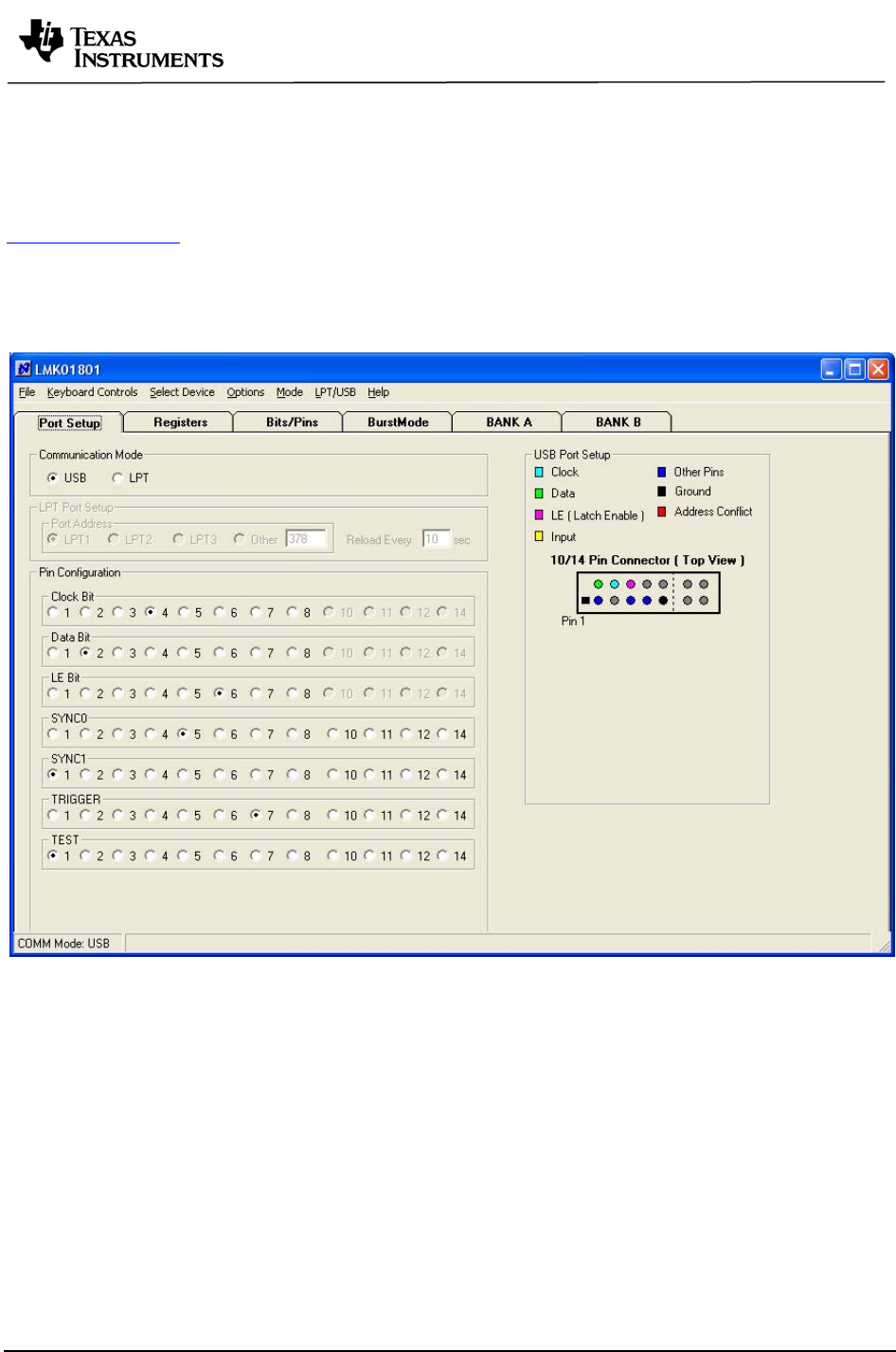Click the cyan Clock legend swatch

(539, 472)
